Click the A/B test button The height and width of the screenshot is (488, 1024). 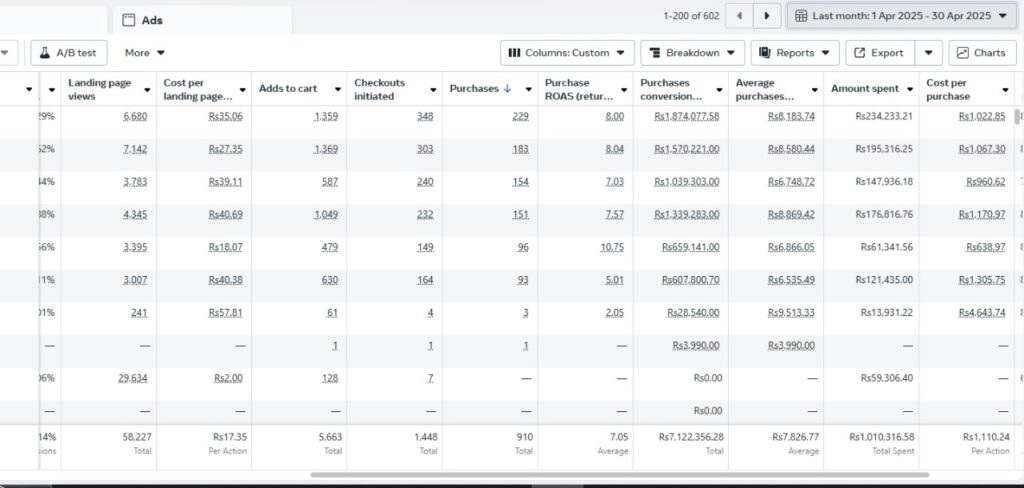[x=69, y=53]
